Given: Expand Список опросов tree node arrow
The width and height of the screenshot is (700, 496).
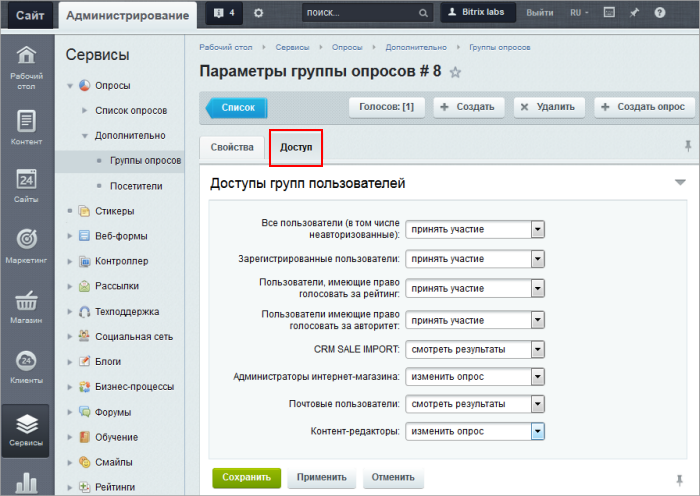Looking at the screenshot, I should point(84,110).
